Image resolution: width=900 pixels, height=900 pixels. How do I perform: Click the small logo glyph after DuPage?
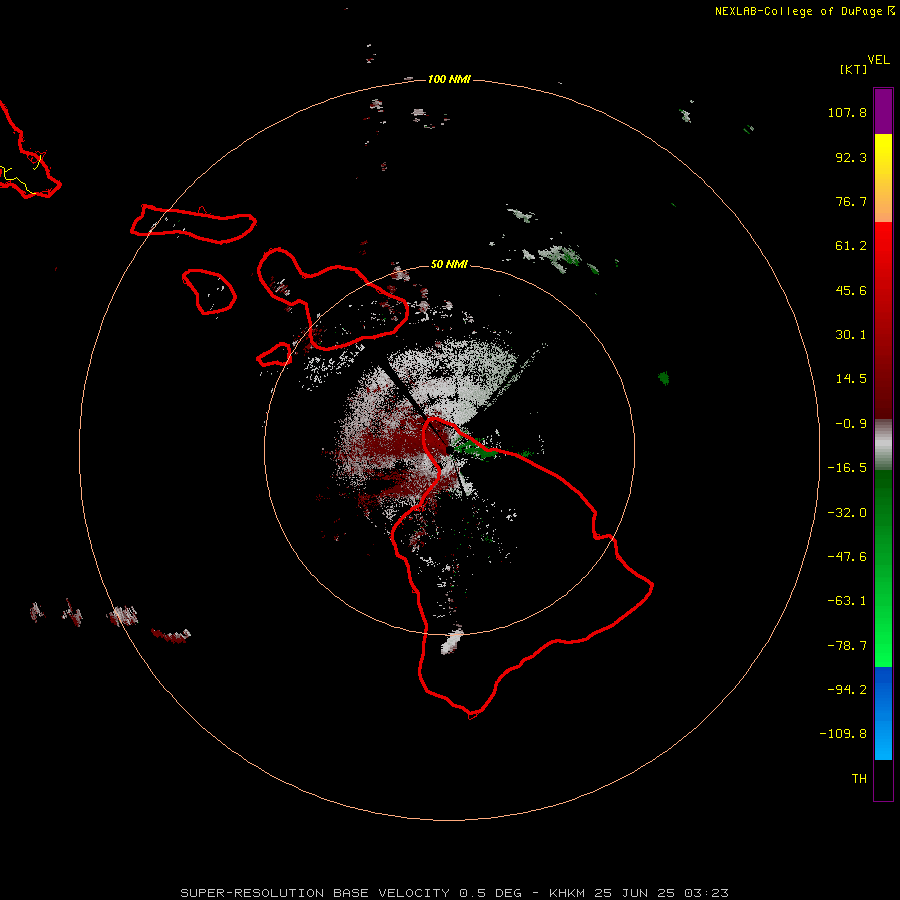(x=891, y=11)
